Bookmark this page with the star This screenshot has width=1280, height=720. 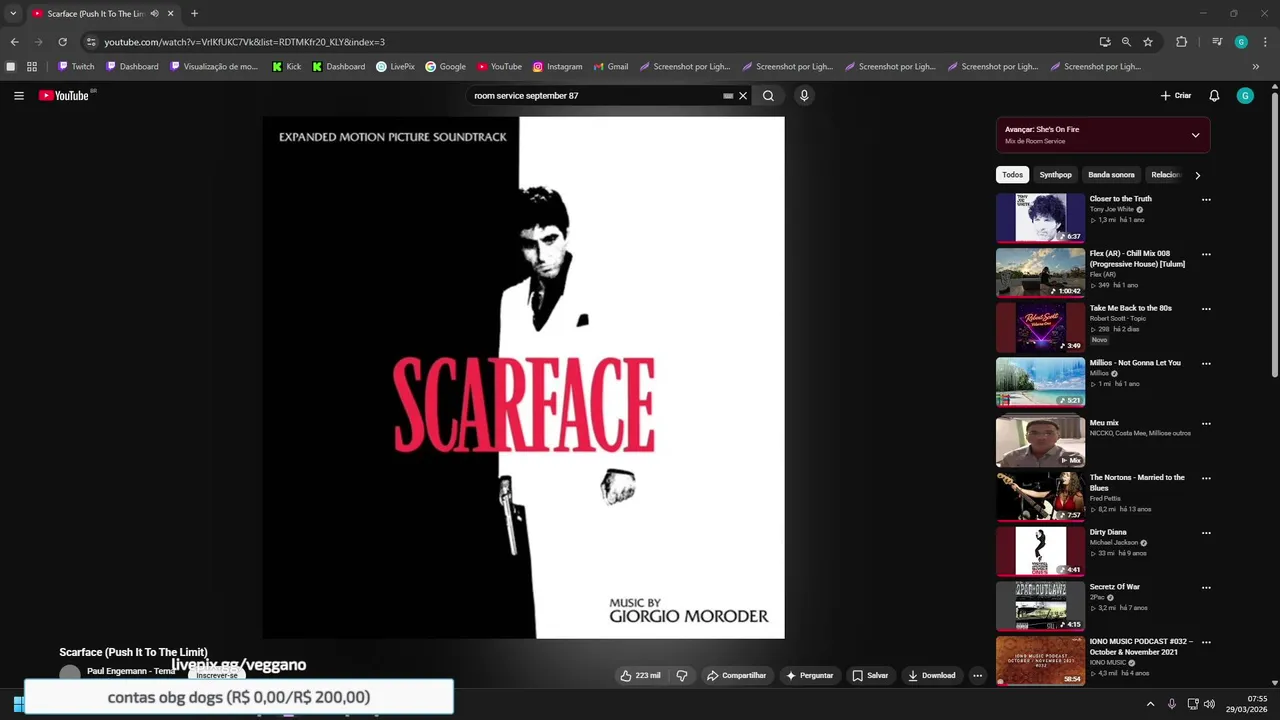coord(1148,42)
